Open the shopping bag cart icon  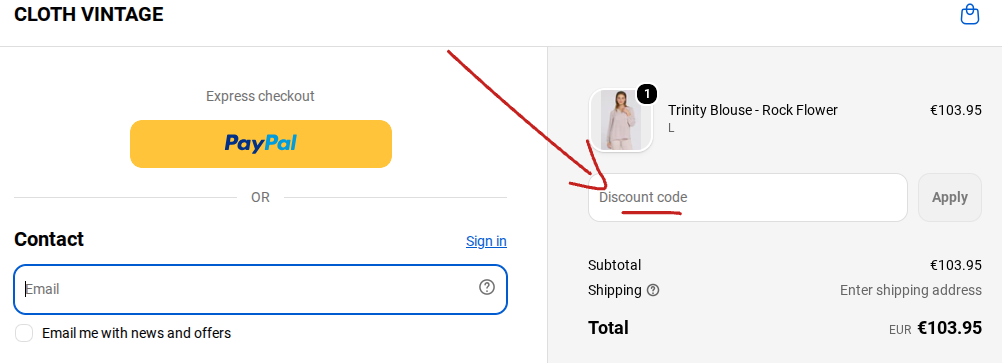(x=969, y=14)
